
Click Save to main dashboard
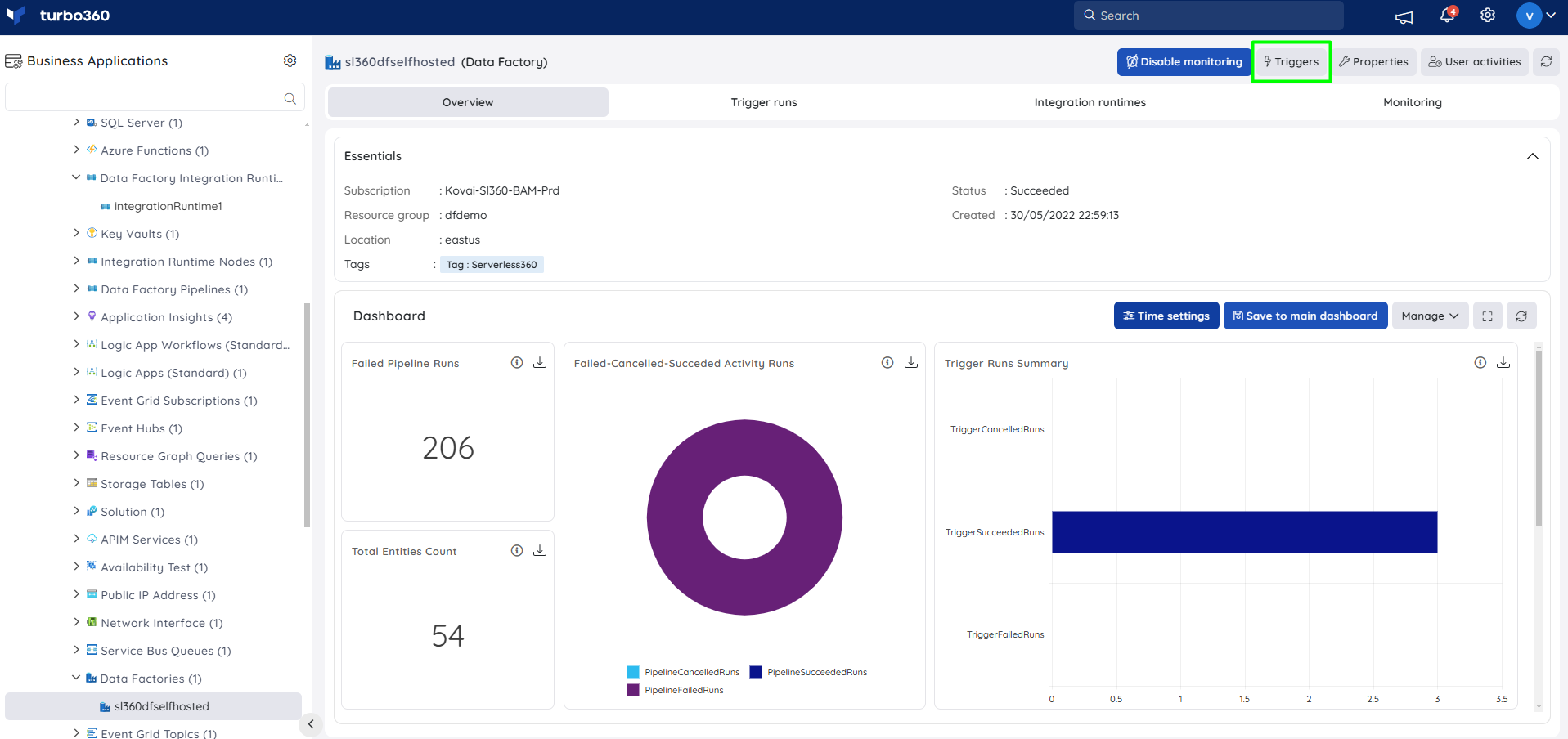coord(1305,316)
